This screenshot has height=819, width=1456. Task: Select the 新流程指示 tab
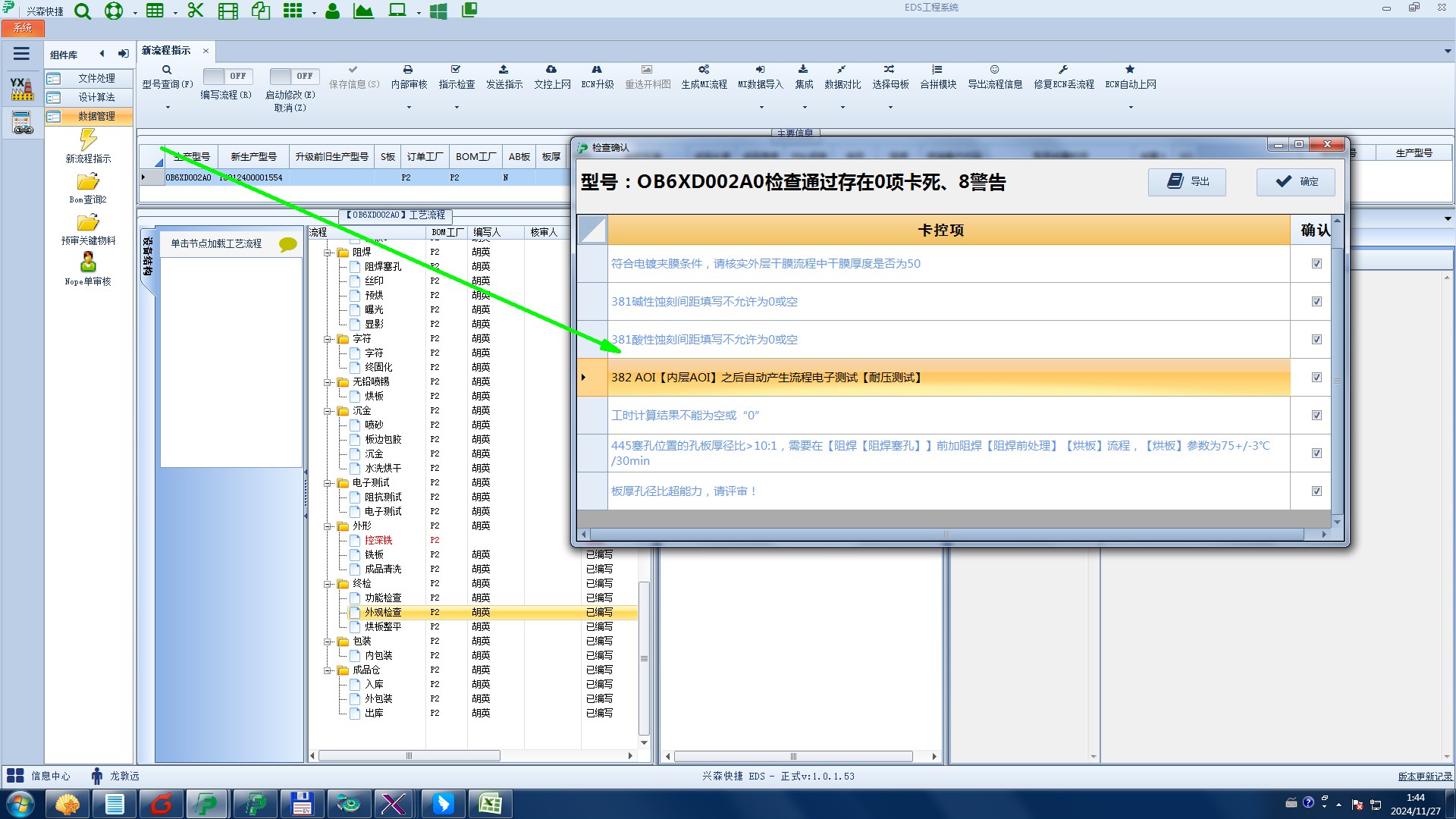click(167, 51)
